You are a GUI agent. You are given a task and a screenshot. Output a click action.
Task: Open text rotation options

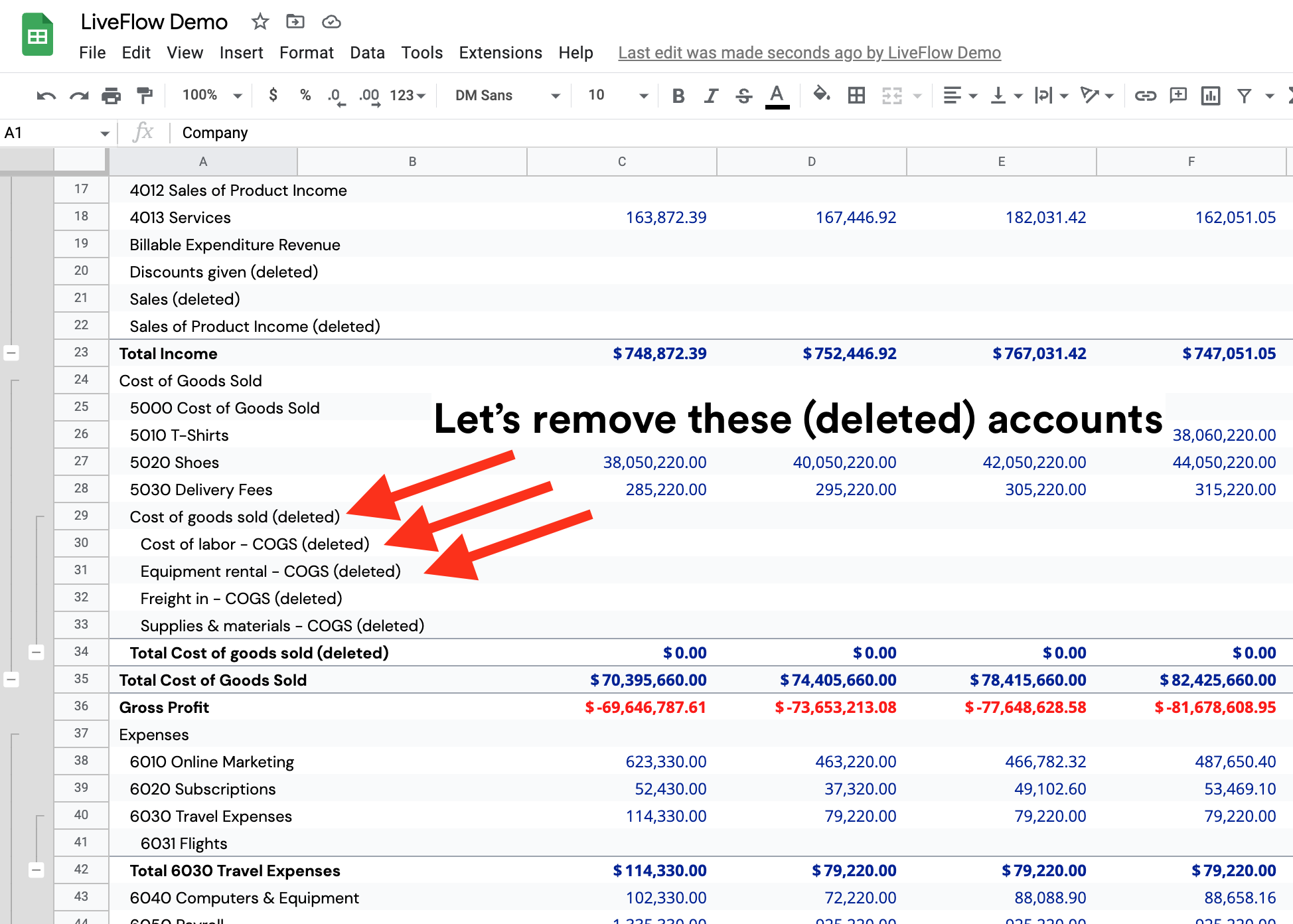tap(1096, 96)
